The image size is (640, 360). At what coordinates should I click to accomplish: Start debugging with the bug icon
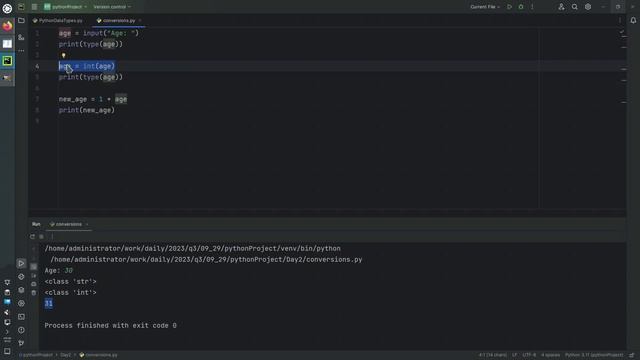click(521, 7)
